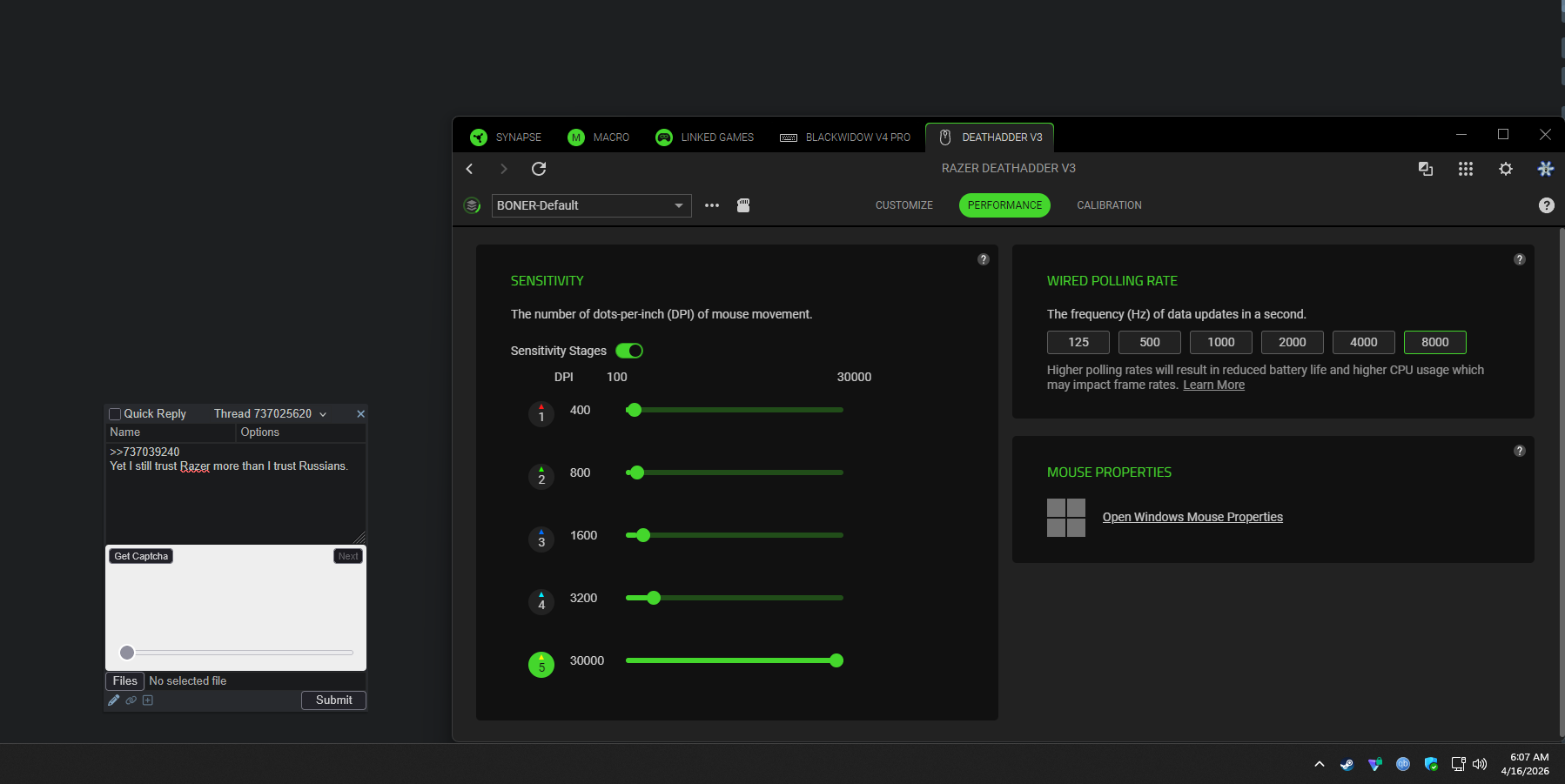Viewport: 1565px width, 784px height.
Task: Set polling rate to 4000 Hz
Action: 1364,342
